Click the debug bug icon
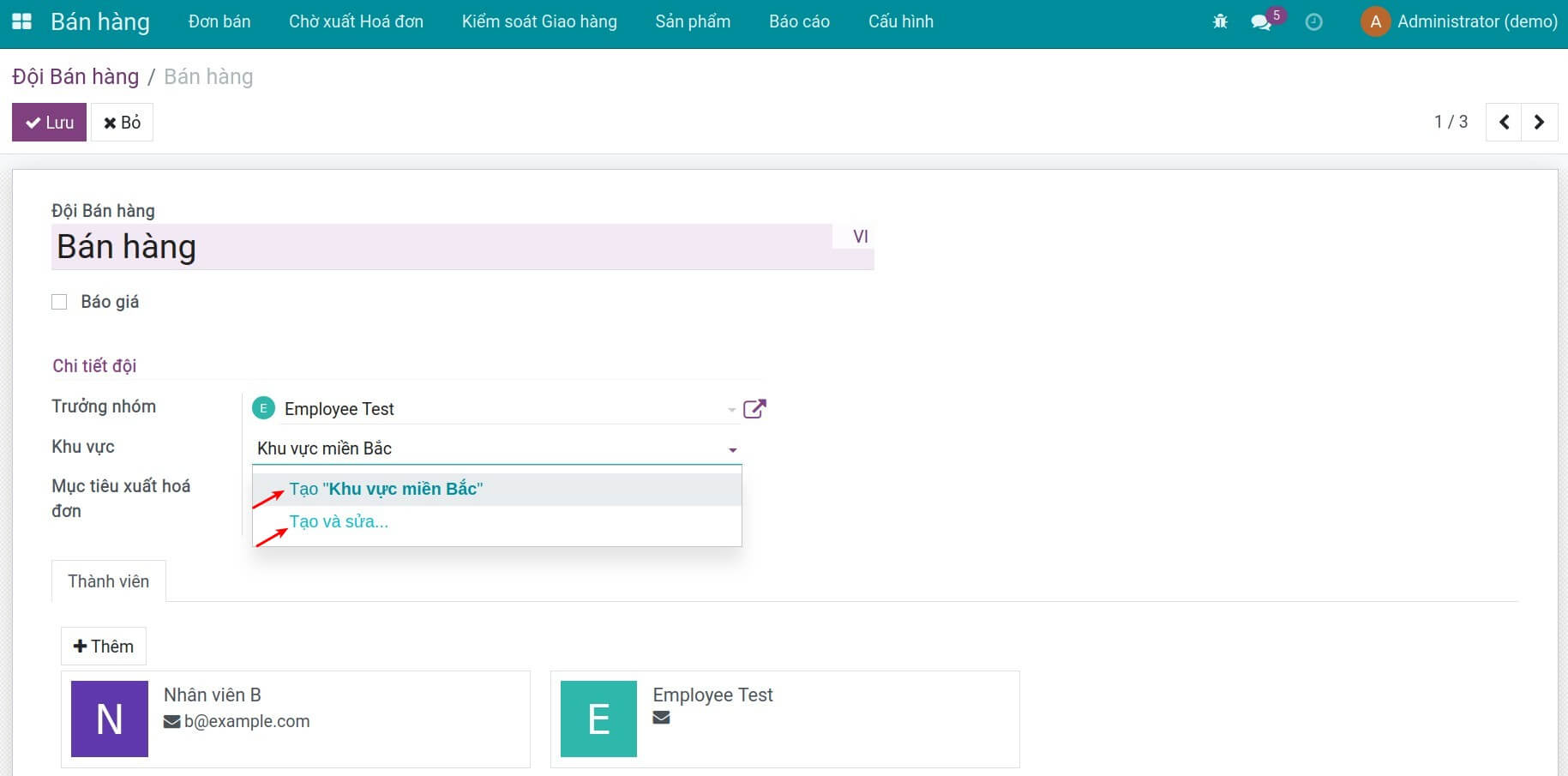This screenshot has width=1568, height=776. [x=1220, y=22]
